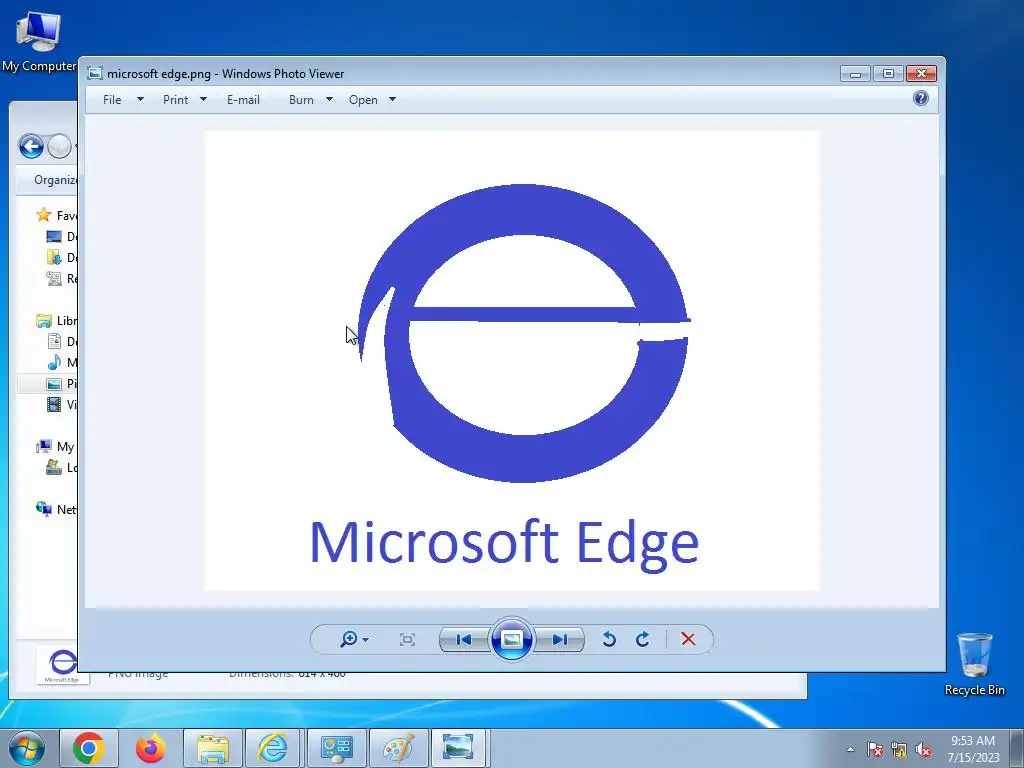Expand the Open dropdown arrow
The height and width of the screenshot is (768, 1024).
(392, 99)
